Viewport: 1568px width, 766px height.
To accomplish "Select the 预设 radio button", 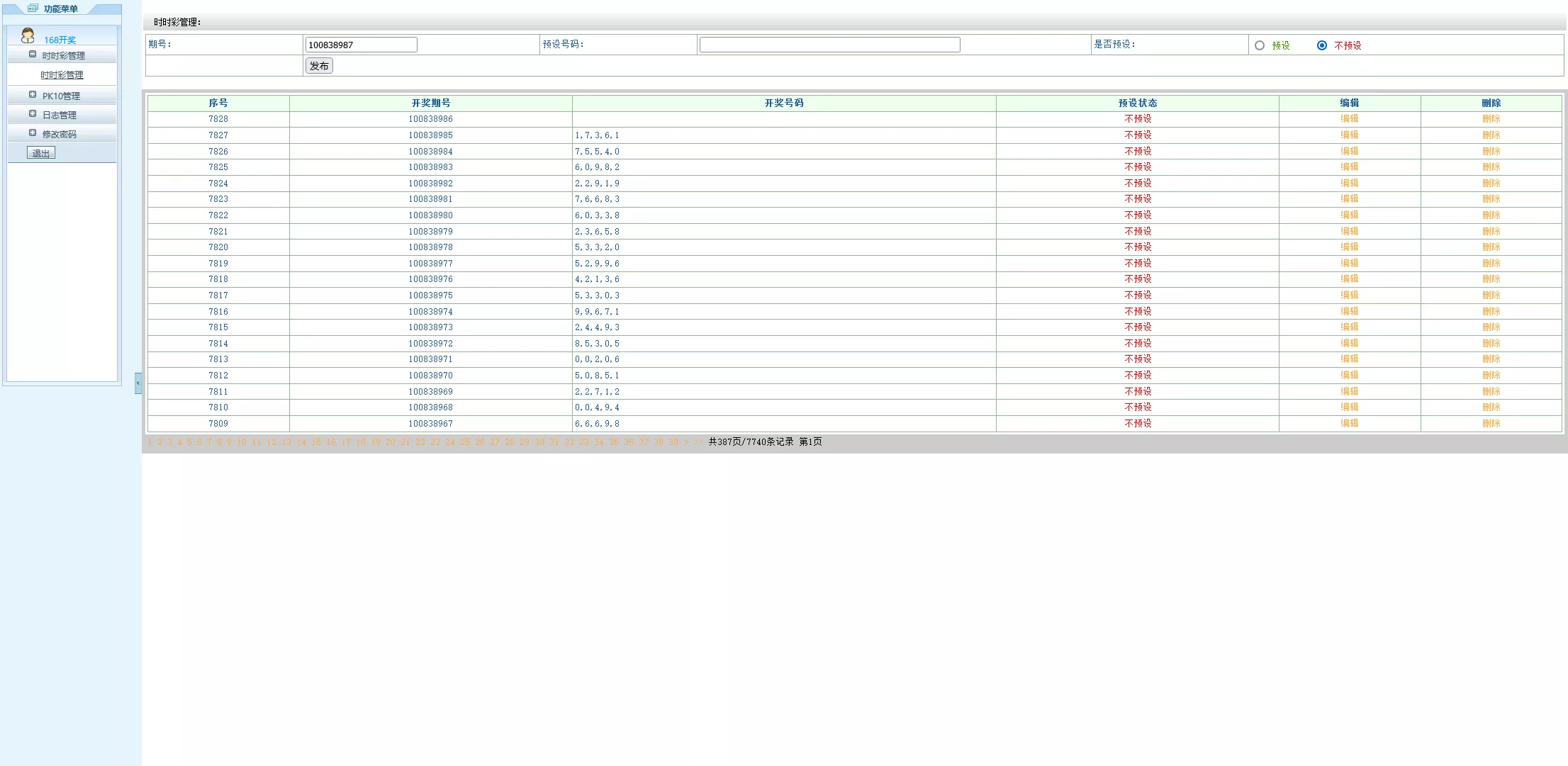I will pyautogui.click(x=1260, y=45).
